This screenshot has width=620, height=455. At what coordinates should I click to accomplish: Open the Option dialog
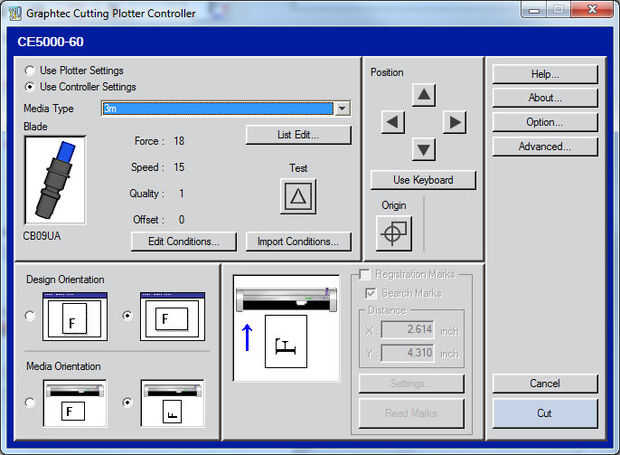pos(545,123)
